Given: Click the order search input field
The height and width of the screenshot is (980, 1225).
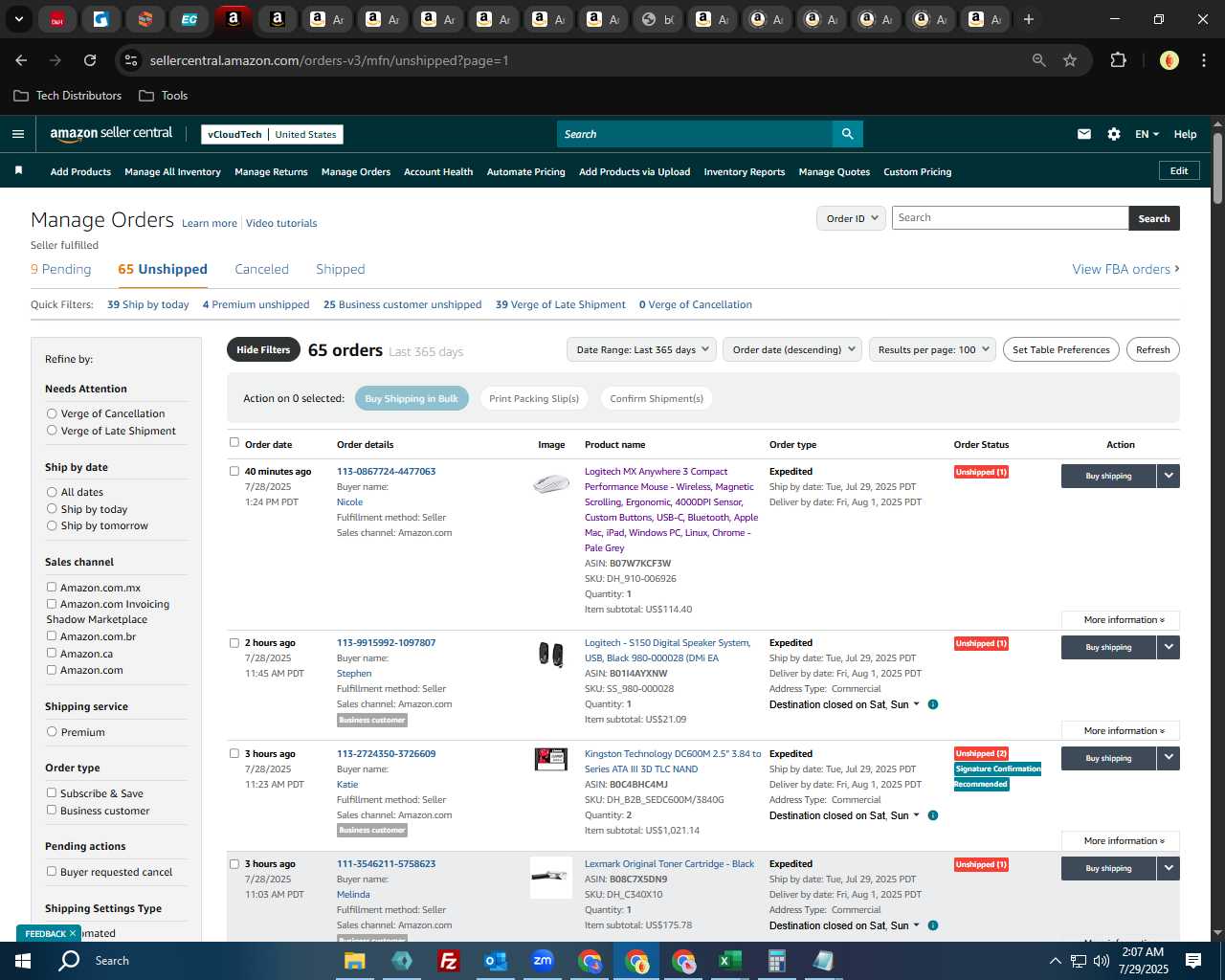Looking at the screenshot, I should [1010, 218].
